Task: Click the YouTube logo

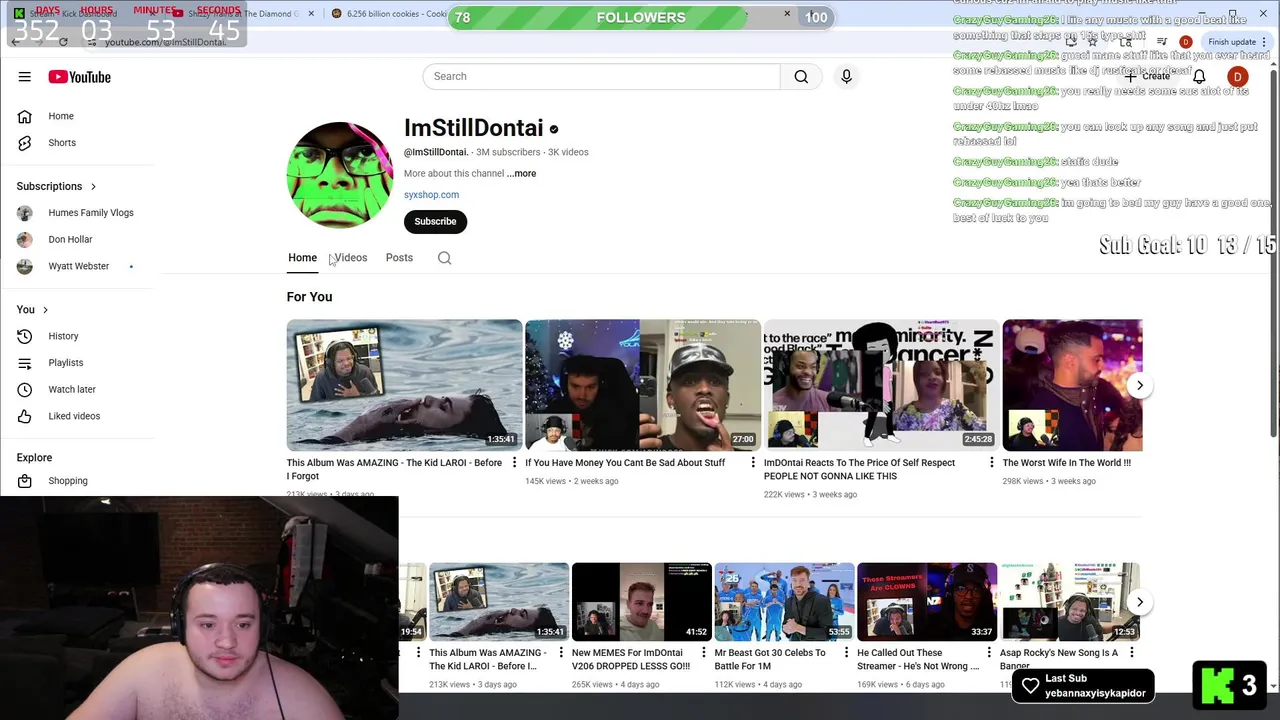Action: [79, 77]
